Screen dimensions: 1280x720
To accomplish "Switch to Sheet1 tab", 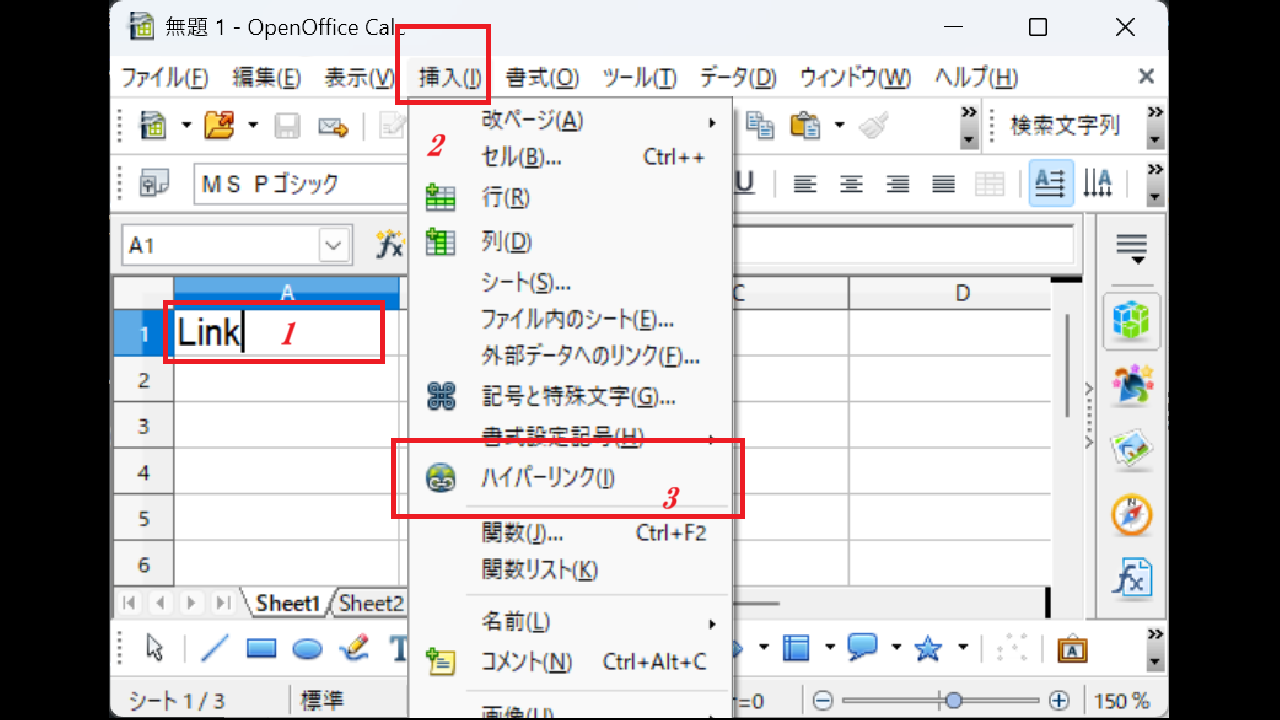I will 287,603.
